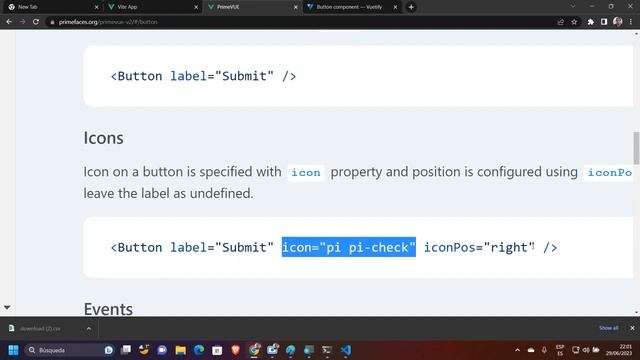
Task: Click the primefaces.org address bar
Action: point(302,22)
